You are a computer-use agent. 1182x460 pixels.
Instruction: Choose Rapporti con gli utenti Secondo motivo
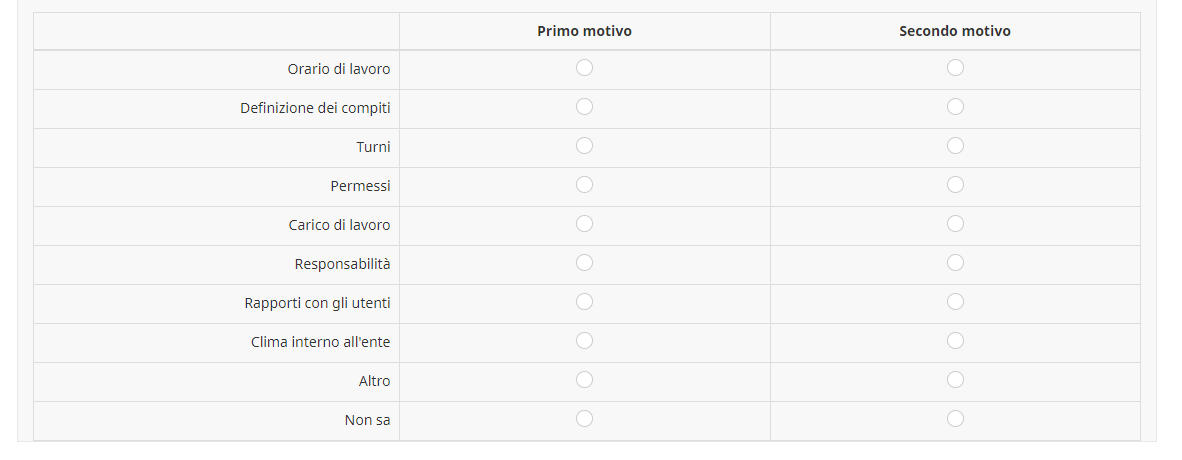coord(955,302)
